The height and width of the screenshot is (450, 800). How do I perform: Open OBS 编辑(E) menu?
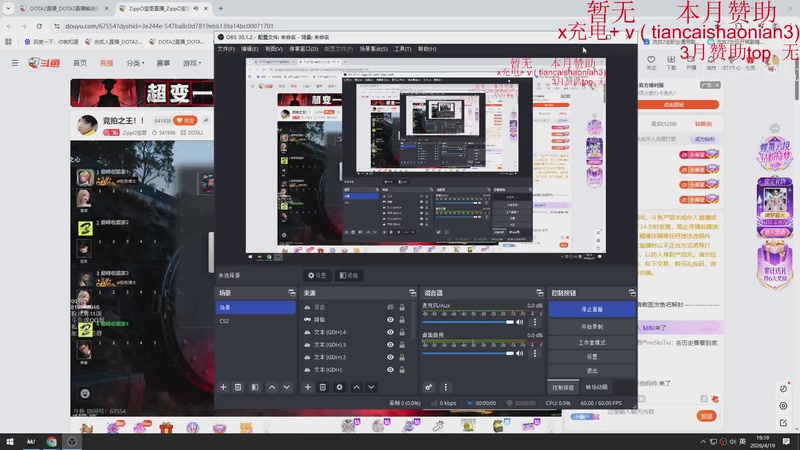click(249, 49)
